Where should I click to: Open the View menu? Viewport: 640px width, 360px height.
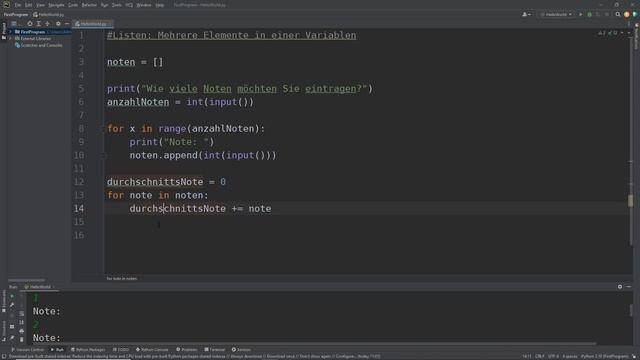pos(40,5)
